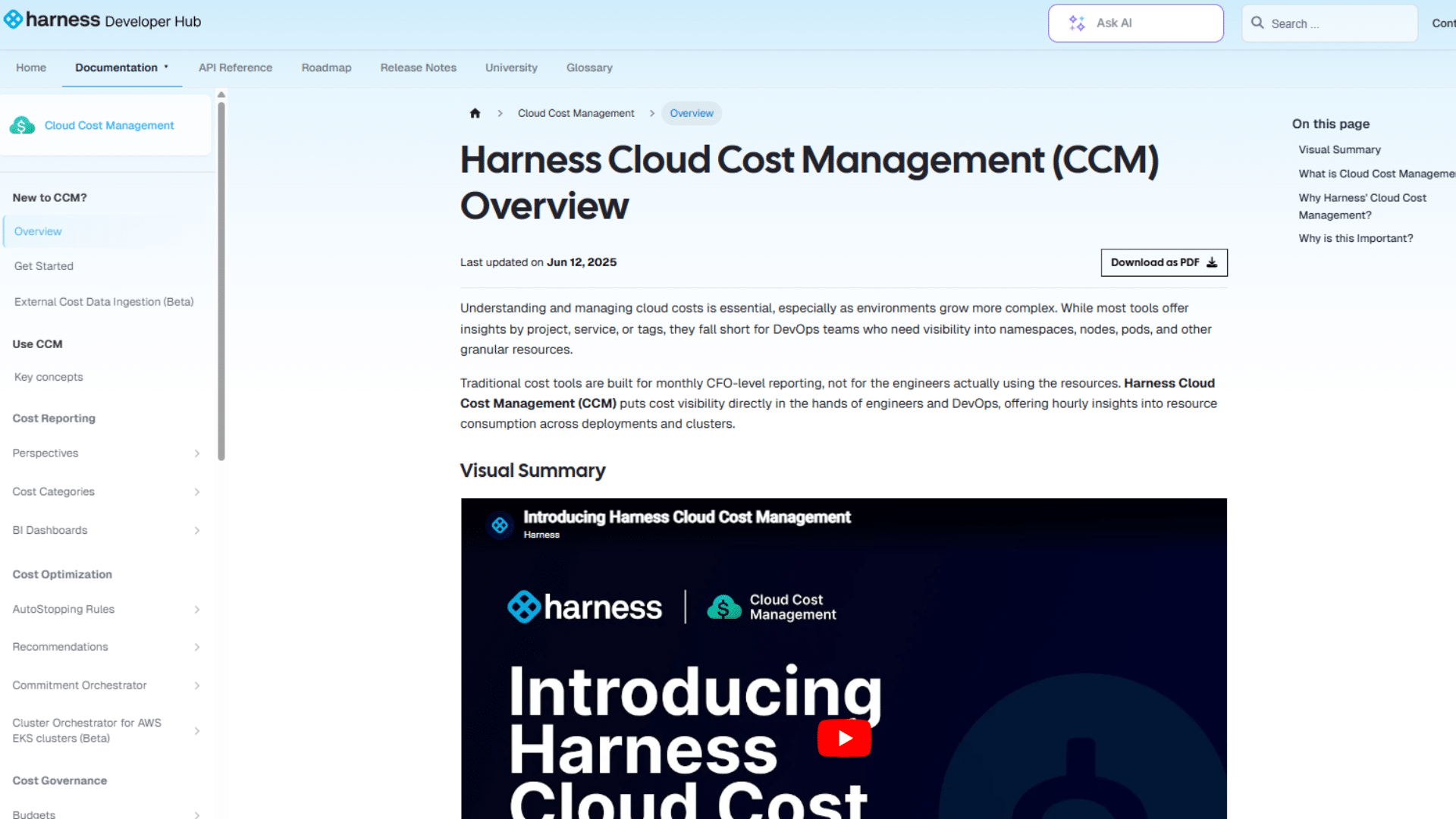Expand AutoStopping Rules chevron
This screenshot has height=819, width=1456.
[197, 610]
